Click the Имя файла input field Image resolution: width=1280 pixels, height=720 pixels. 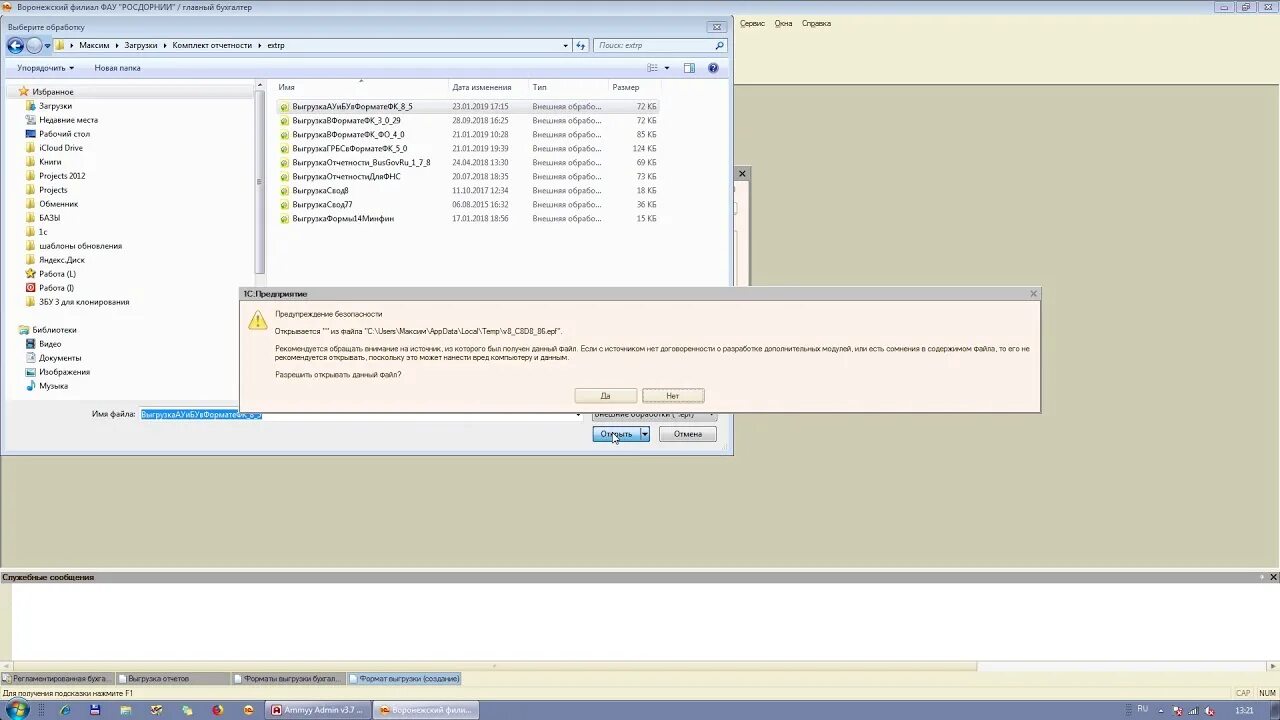[x=360, y=414]
